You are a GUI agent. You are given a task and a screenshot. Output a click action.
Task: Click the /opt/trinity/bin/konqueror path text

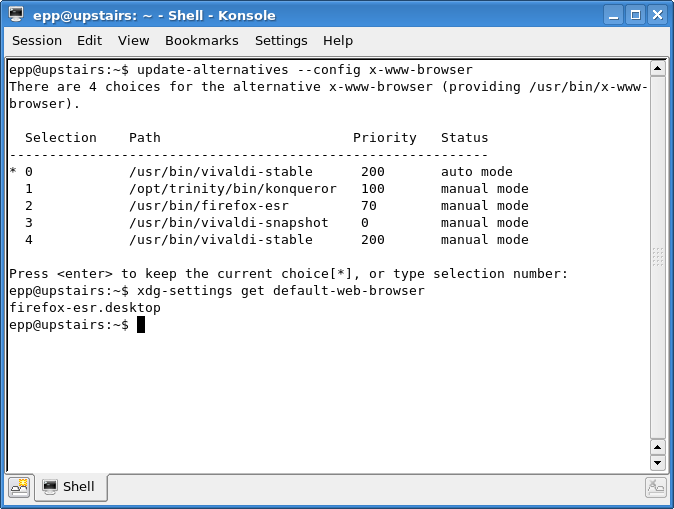[233, 189]
